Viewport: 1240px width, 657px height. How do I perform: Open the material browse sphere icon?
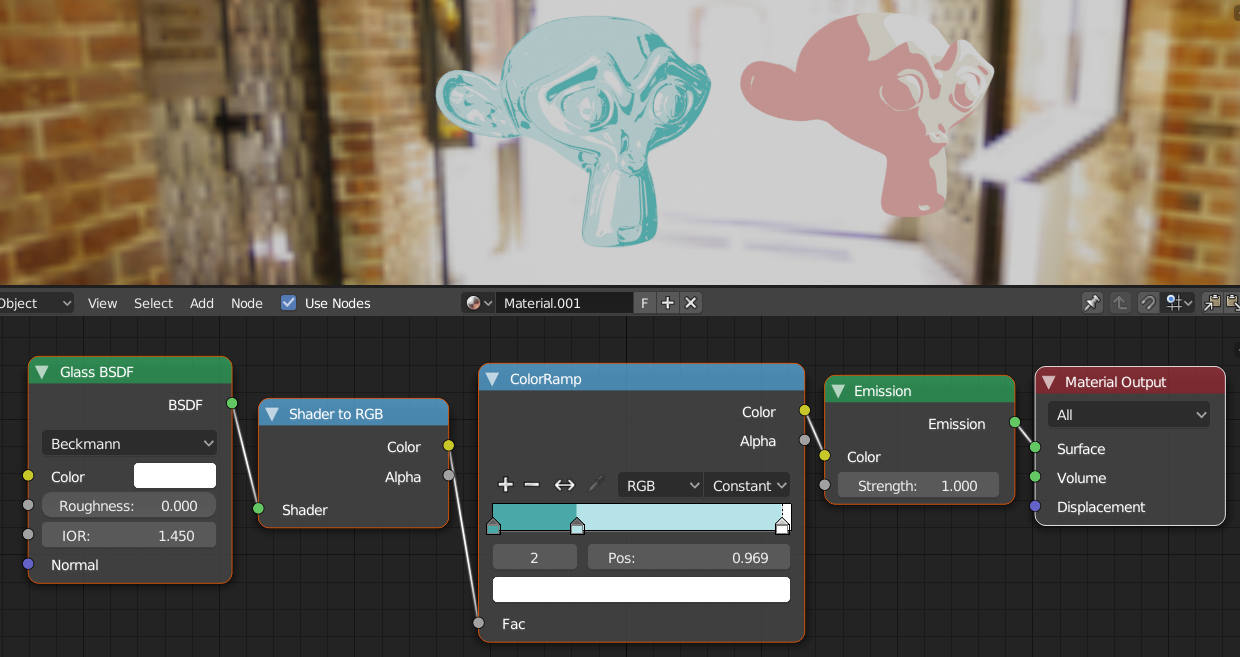[x=479, y=303]
